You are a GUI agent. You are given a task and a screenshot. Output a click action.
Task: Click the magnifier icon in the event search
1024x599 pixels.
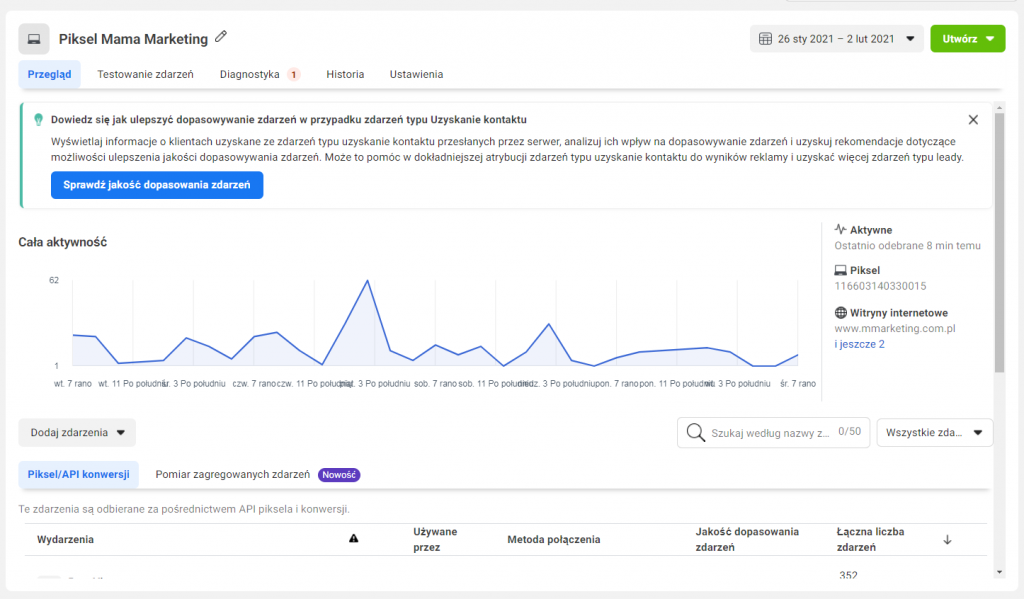point(696,432)
